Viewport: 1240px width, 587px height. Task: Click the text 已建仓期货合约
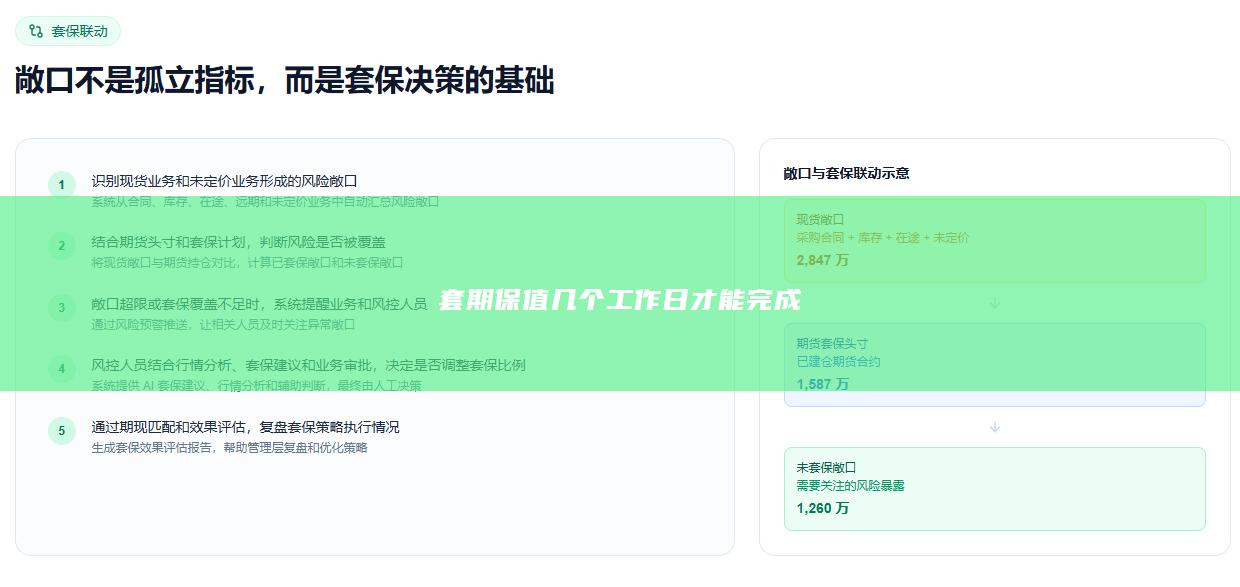[839, 362]
